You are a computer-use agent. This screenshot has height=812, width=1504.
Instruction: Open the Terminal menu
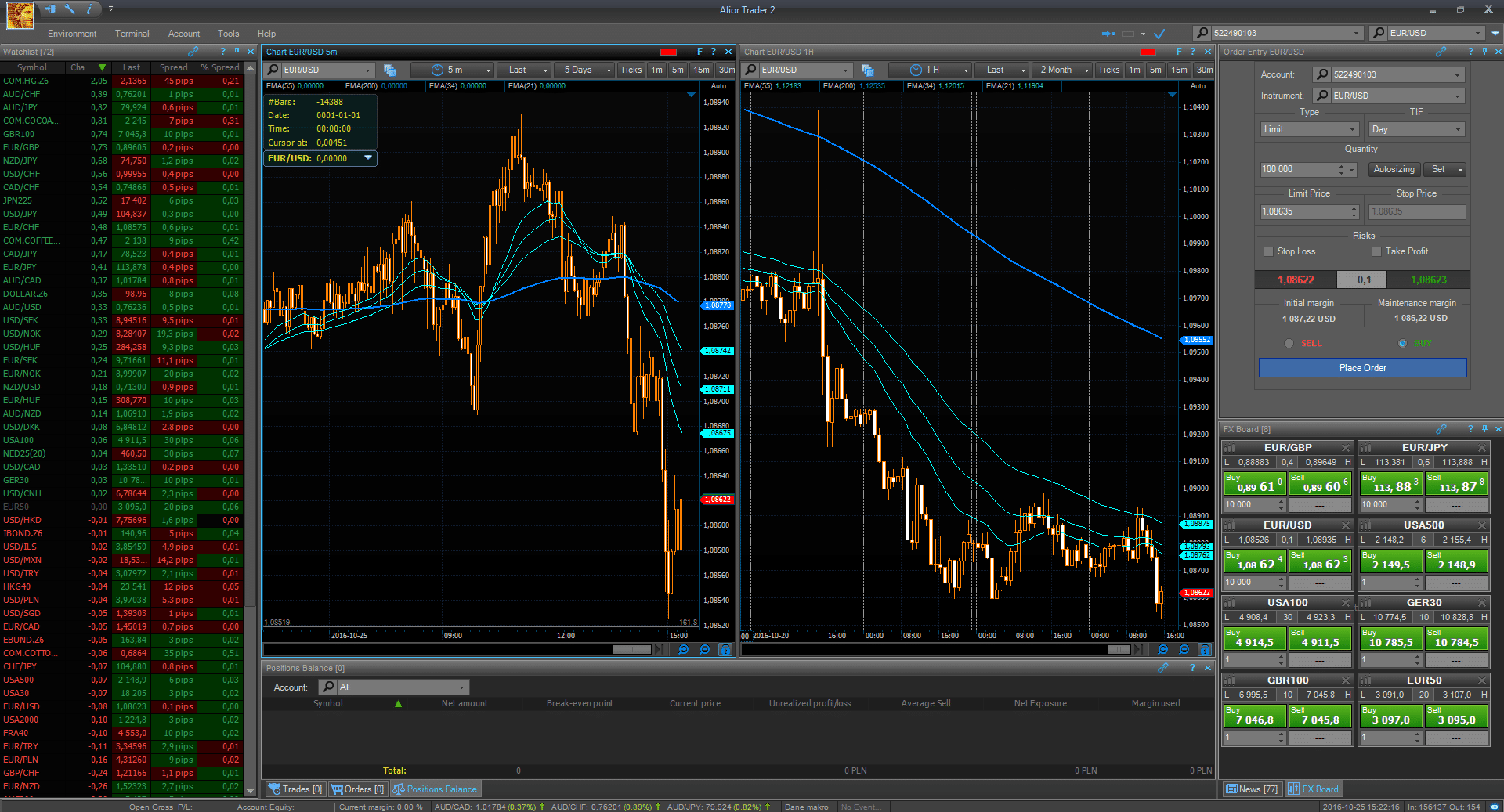coord(132,34)
